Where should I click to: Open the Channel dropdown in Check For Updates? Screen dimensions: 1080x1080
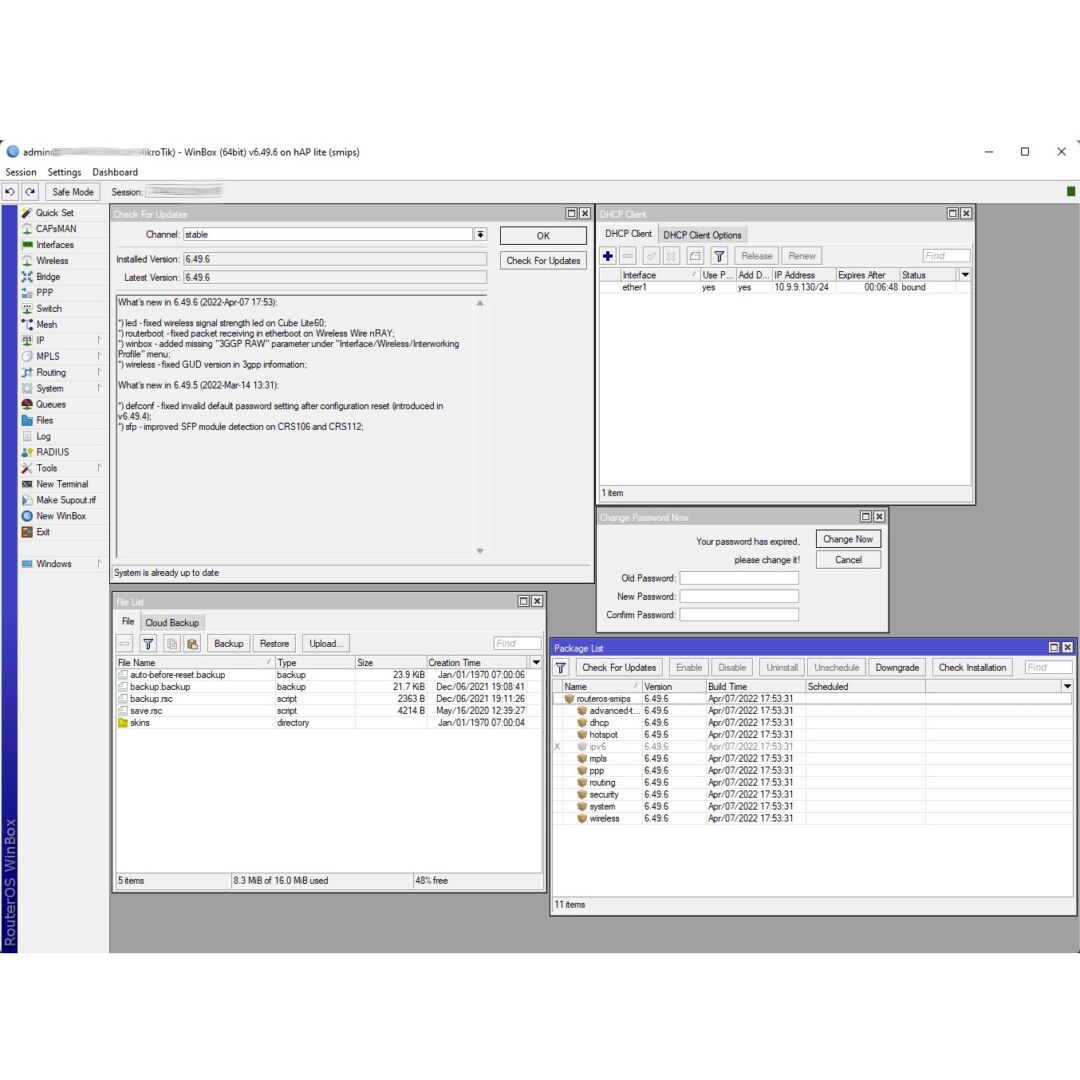pyautogui.click(x=480, y=235)
